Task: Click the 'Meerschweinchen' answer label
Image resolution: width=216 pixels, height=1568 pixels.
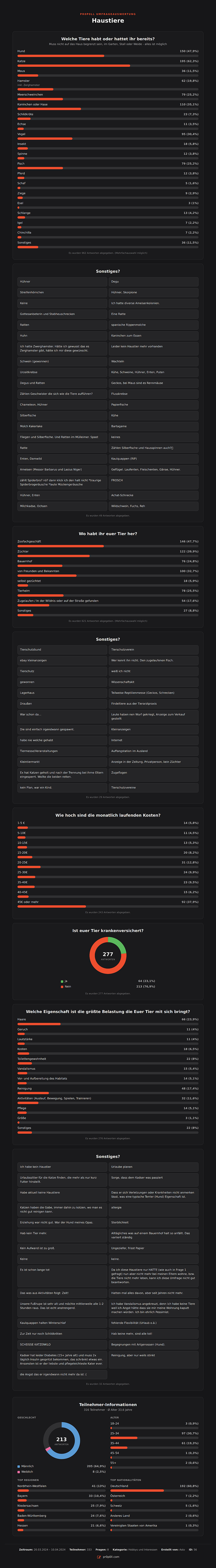Action: tap(30, 94)
